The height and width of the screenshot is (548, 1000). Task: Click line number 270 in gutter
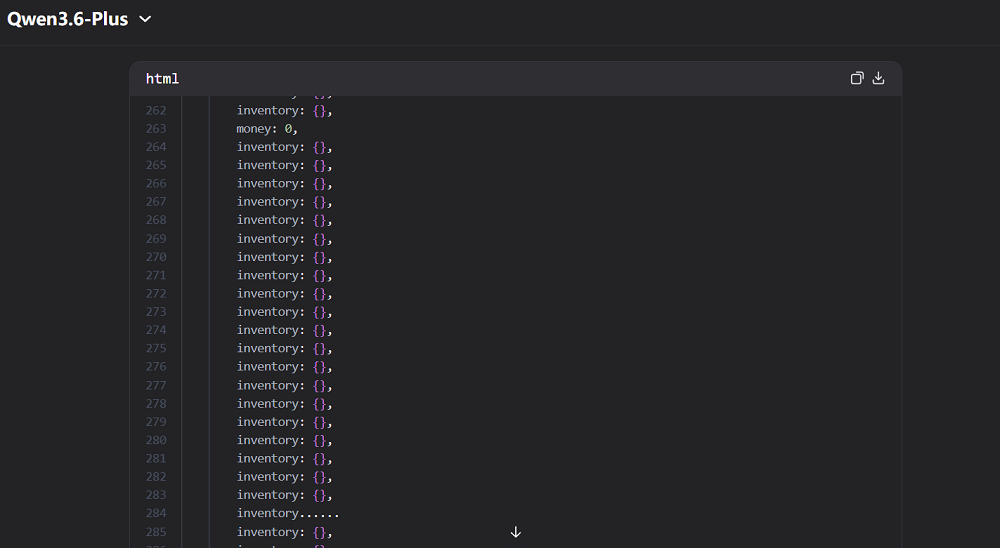point(156,257)
